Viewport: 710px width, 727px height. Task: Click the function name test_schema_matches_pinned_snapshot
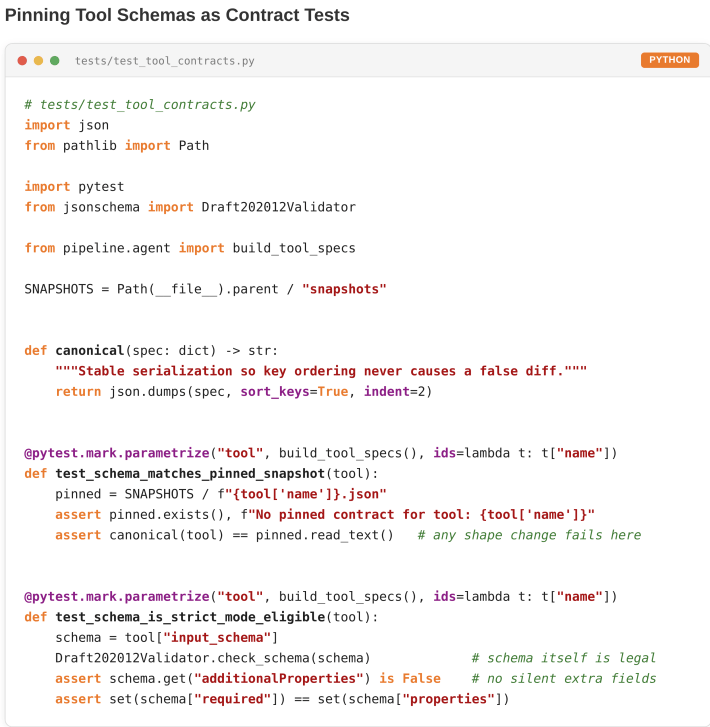click(190, 473)
